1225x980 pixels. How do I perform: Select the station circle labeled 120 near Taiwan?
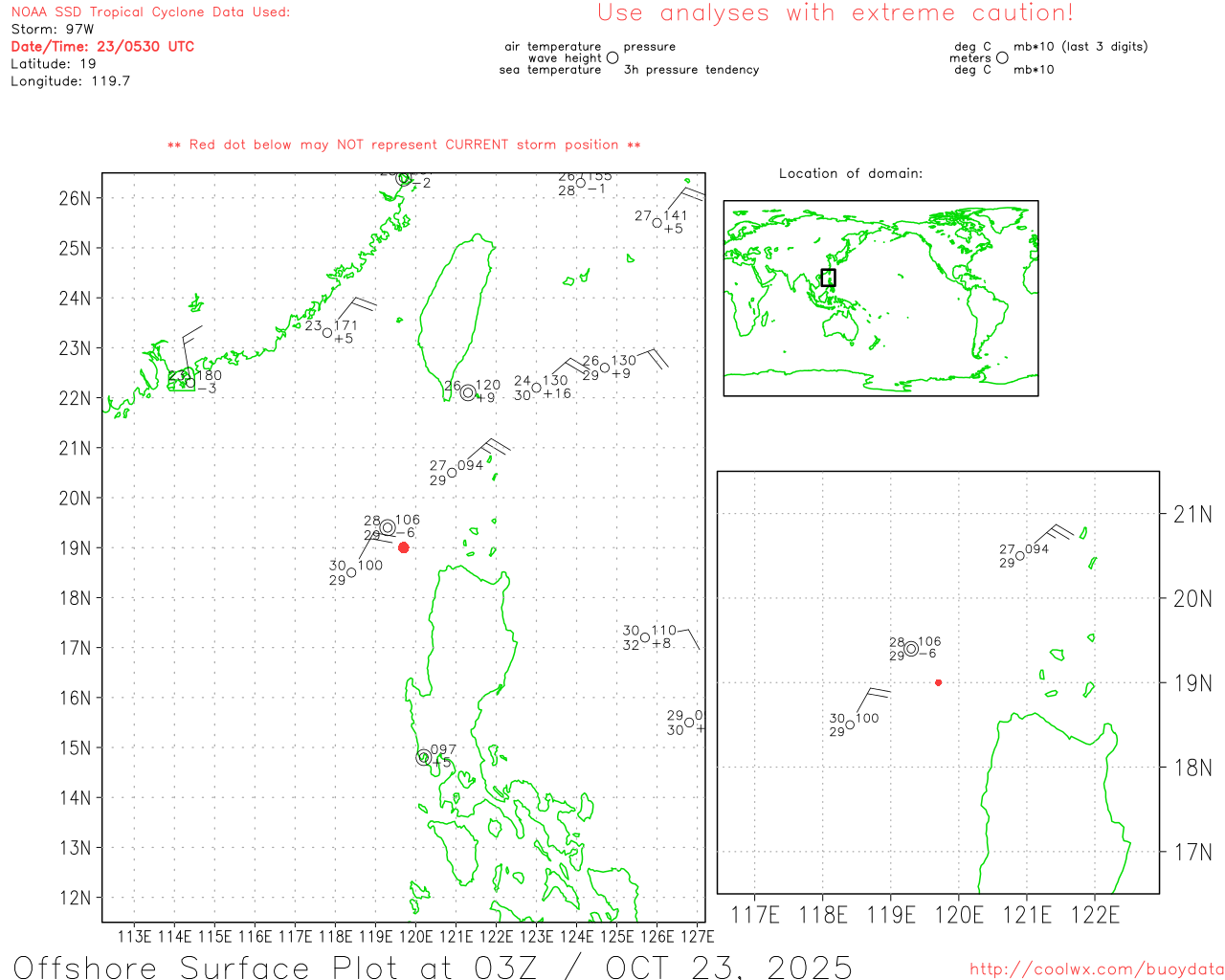(468, 392)
